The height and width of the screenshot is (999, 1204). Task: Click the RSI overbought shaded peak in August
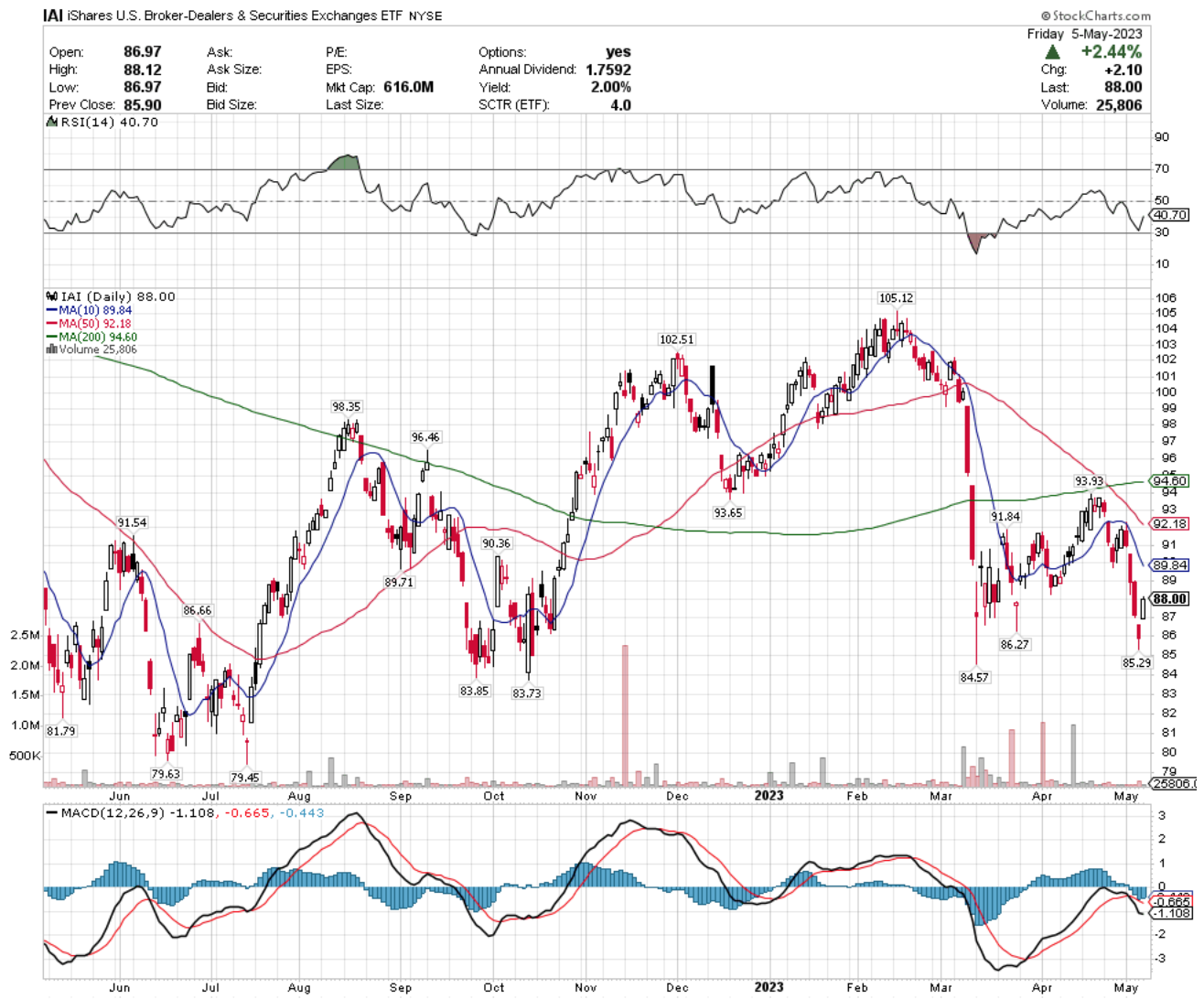tap(344, 164)
